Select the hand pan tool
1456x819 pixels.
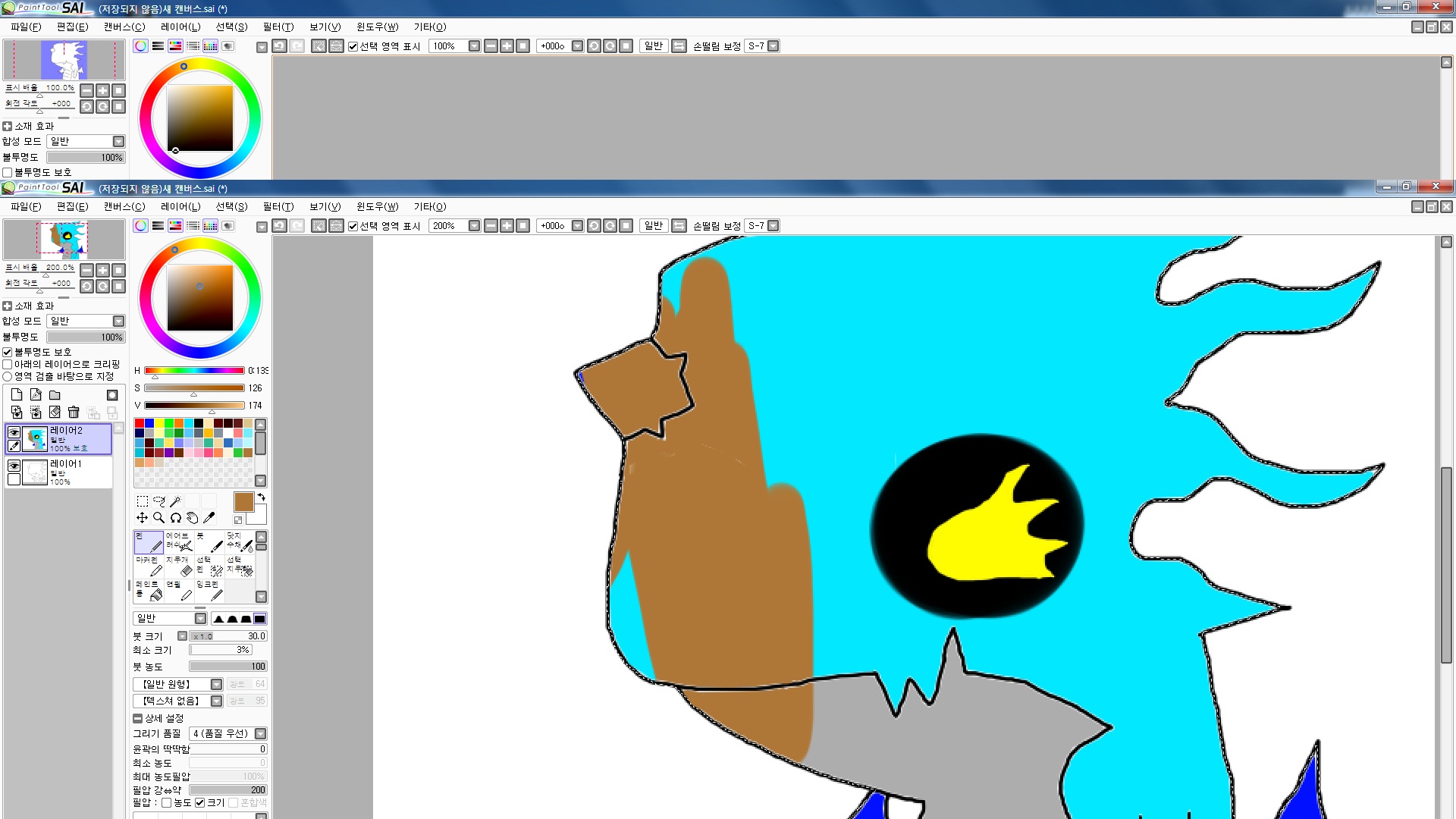pyautogui.click(x=193, y=518)
